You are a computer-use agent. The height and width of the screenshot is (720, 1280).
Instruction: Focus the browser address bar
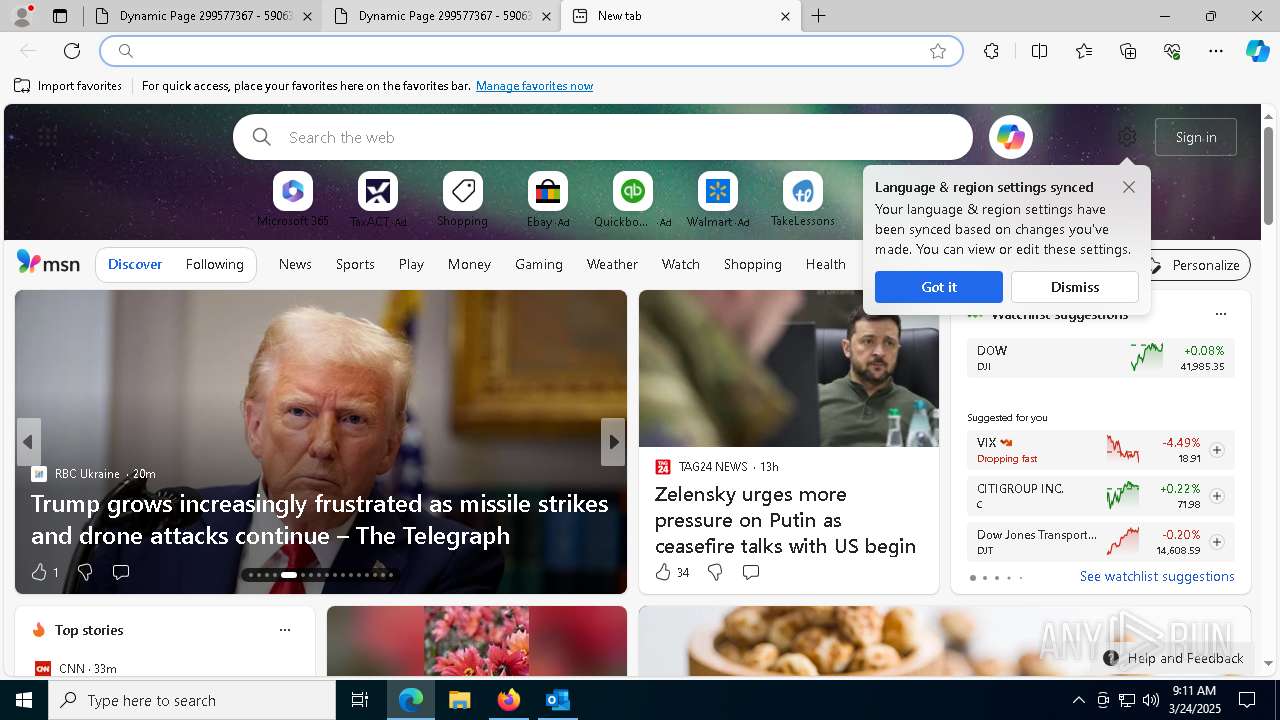pos(530,51)
